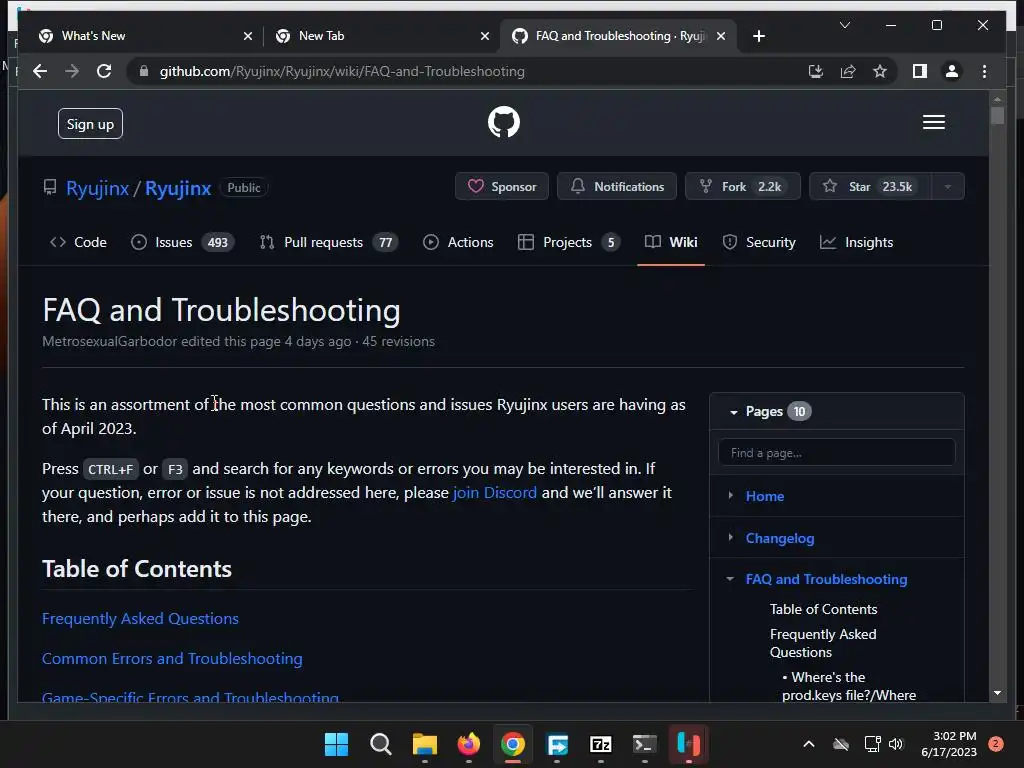Click the Sponsor button
1024x768 pixels.
tap(502, 187)
